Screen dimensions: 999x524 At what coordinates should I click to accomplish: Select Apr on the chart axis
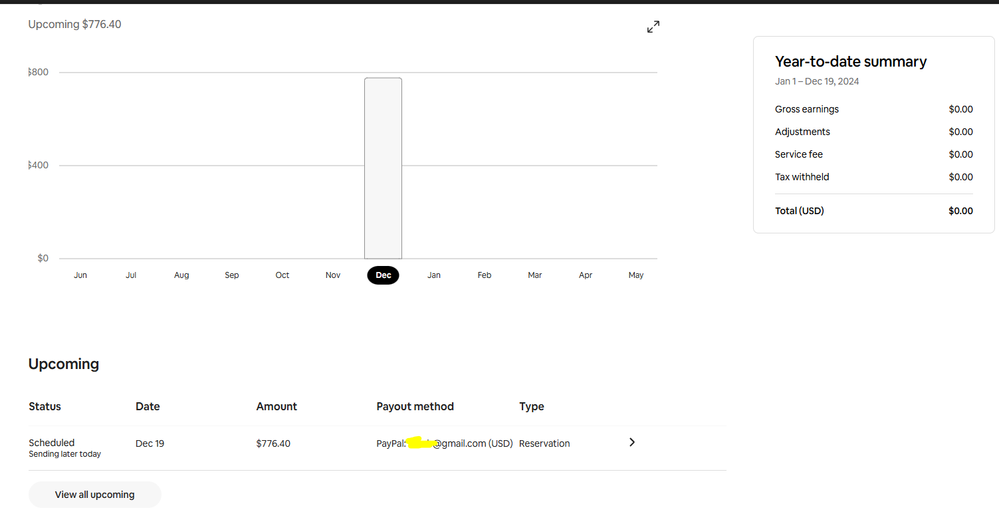[585, 275]
